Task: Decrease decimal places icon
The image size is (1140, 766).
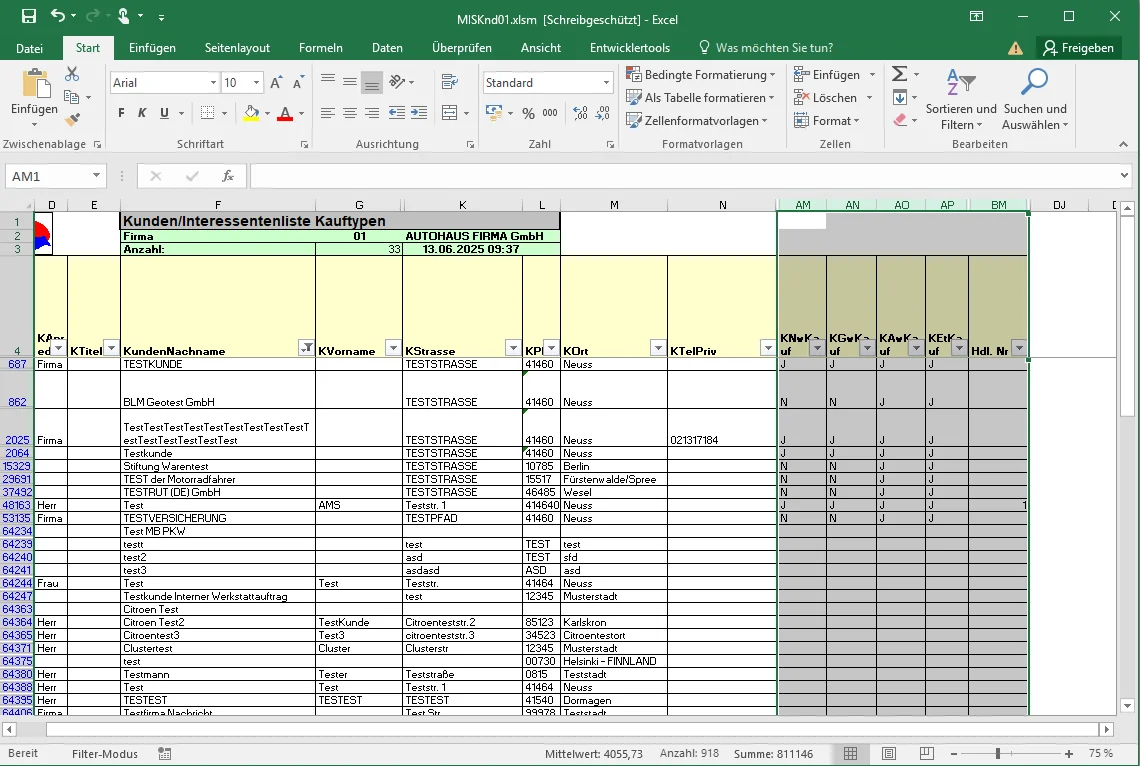Action: click(603, 113)
